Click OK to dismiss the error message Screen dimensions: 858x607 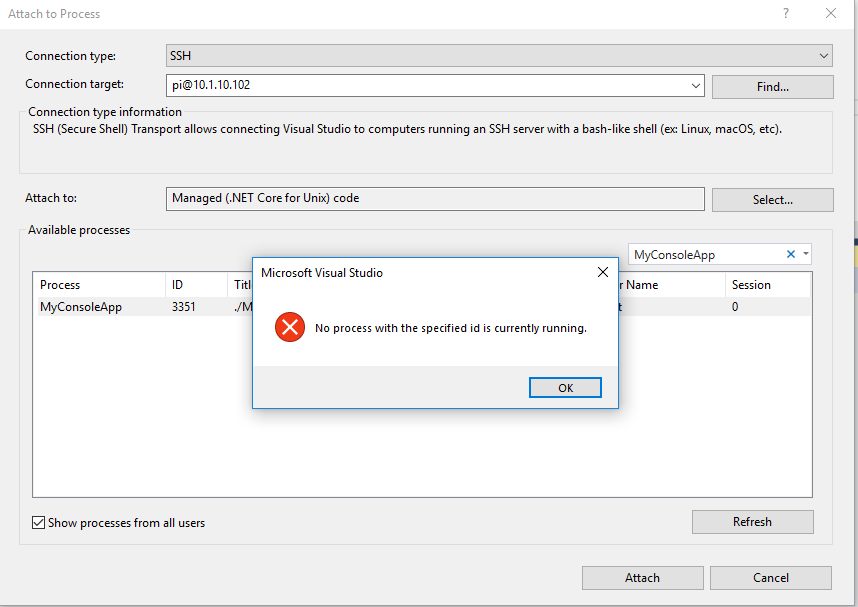[565, 387]
